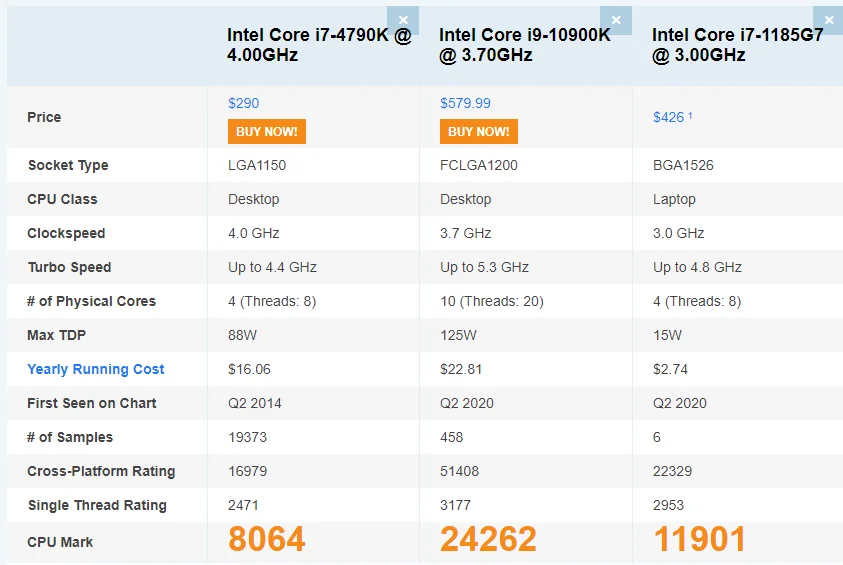Image resolution: width=843 pixels, height=565 pixels.
Task: Click Buy Now under the $290 price
Action: click(x=267, y=131)
